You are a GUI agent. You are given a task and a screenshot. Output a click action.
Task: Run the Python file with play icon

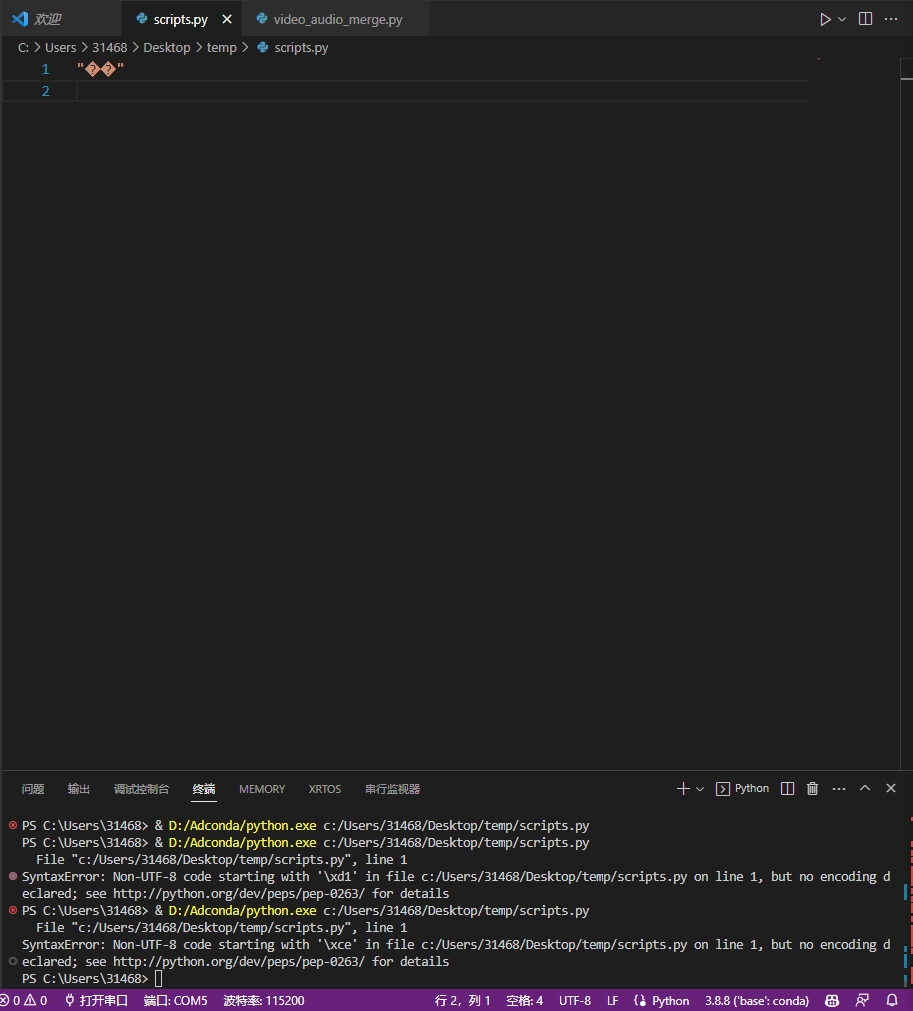(825, 19)
